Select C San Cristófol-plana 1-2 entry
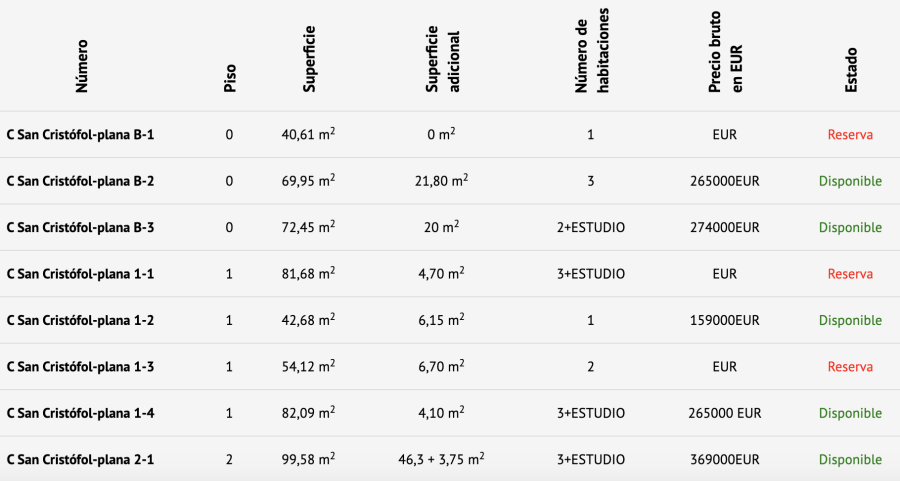This screenshot has width=900, height=481. coord(80,320)
